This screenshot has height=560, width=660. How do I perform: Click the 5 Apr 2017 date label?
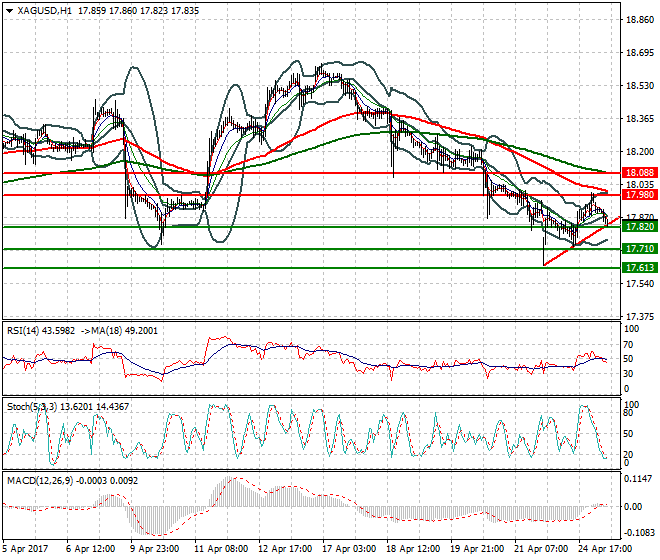tap(28, 549)
